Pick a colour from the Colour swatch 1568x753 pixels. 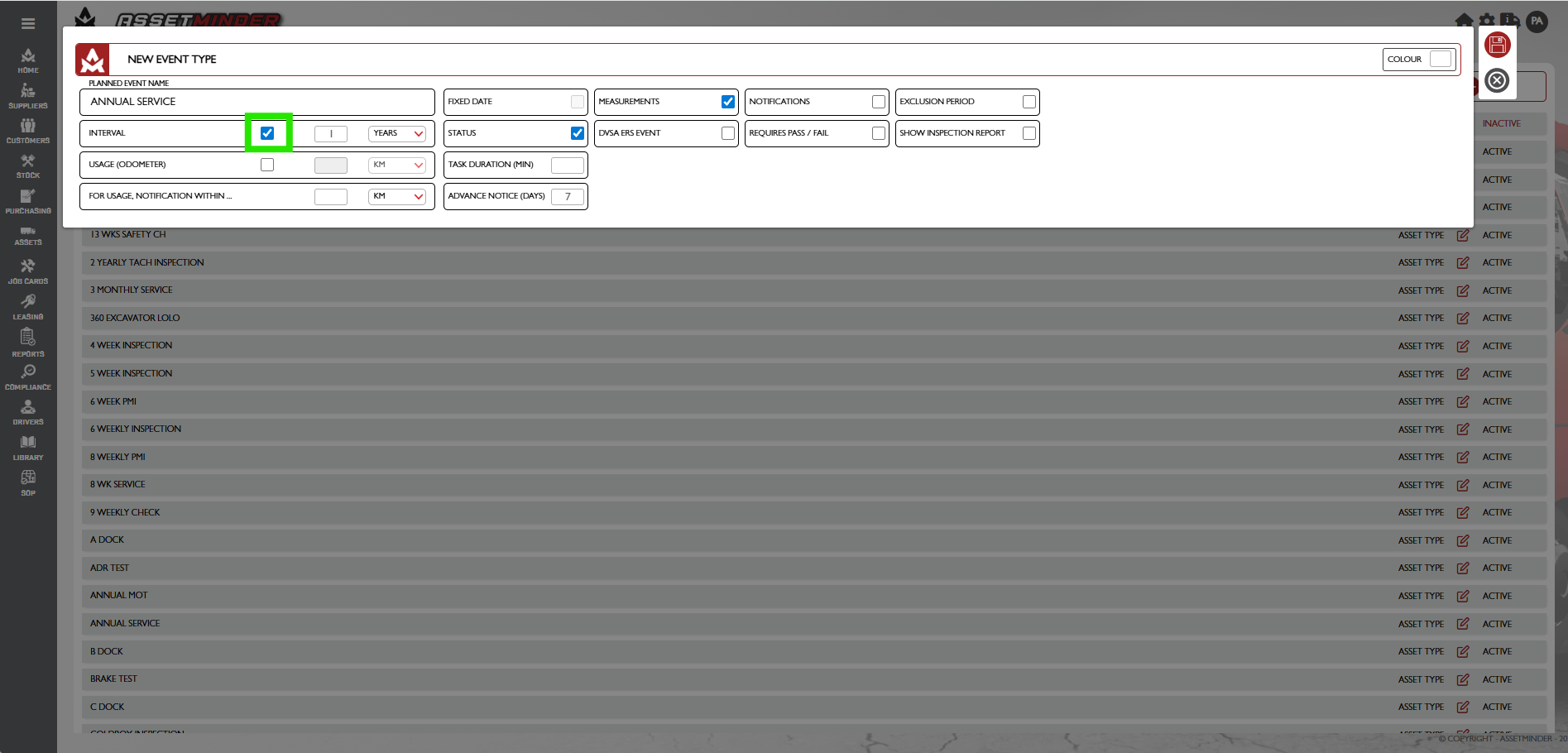click(x=1441, y=60)
